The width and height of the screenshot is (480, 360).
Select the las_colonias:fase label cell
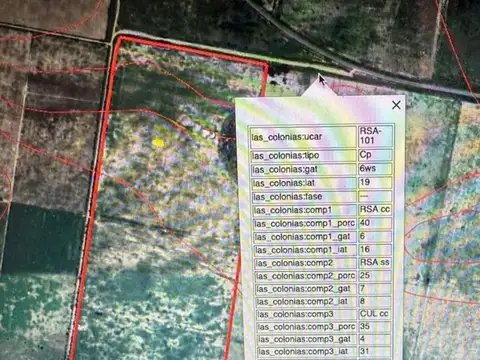[x=305, y=197]
